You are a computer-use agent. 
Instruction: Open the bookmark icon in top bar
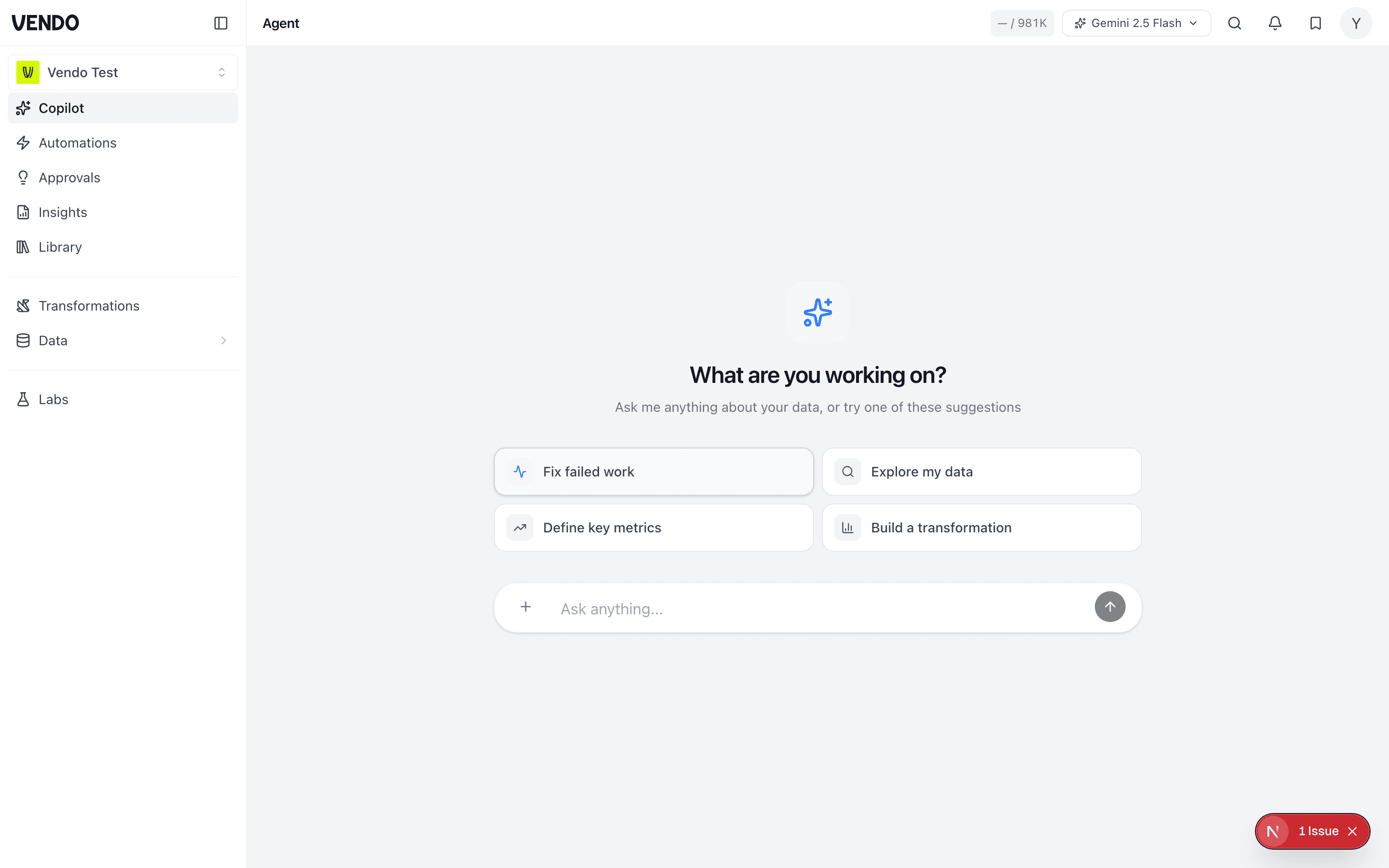1316,23
